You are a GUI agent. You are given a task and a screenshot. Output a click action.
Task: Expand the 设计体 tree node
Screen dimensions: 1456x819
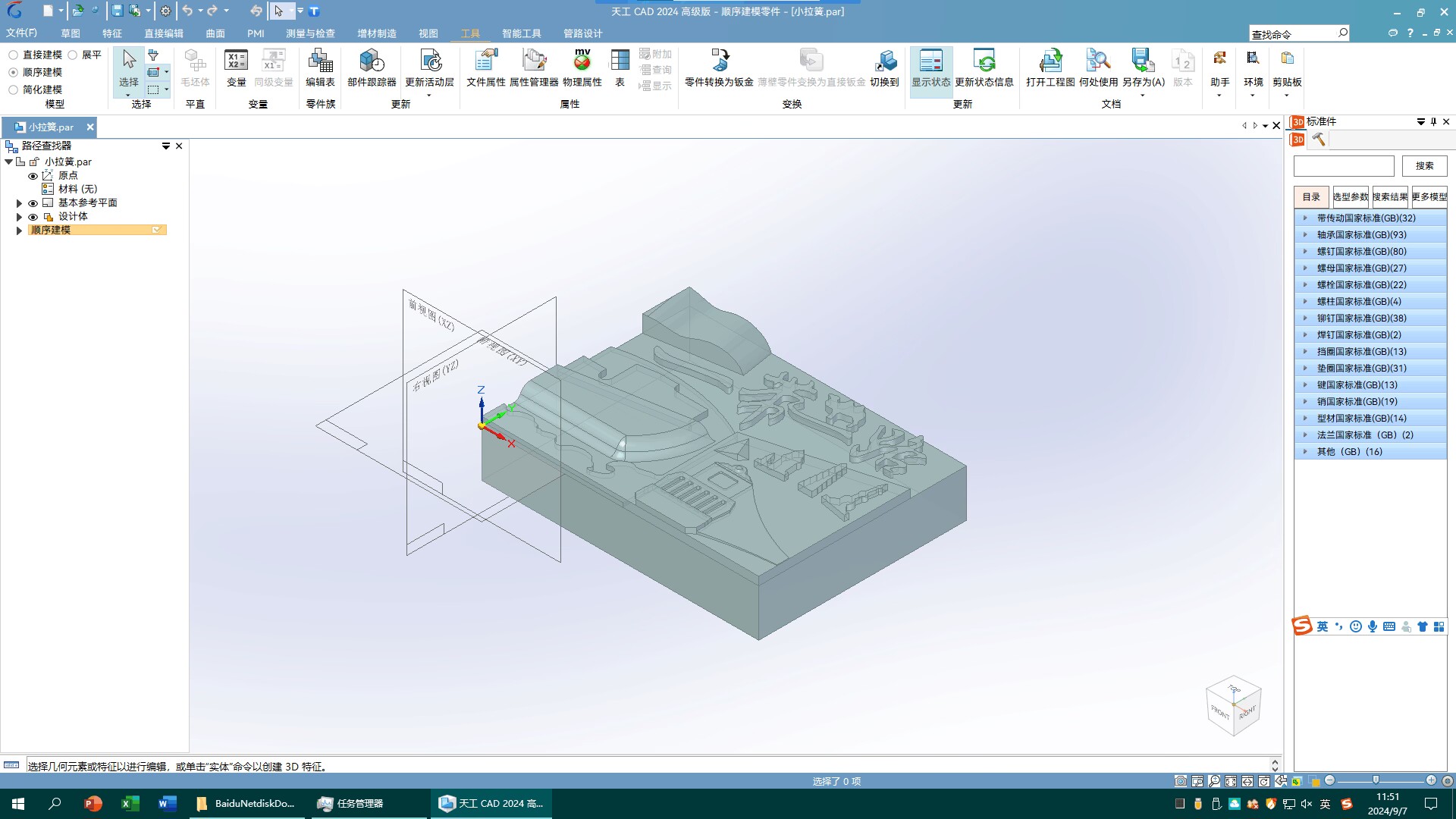(20, 217)
